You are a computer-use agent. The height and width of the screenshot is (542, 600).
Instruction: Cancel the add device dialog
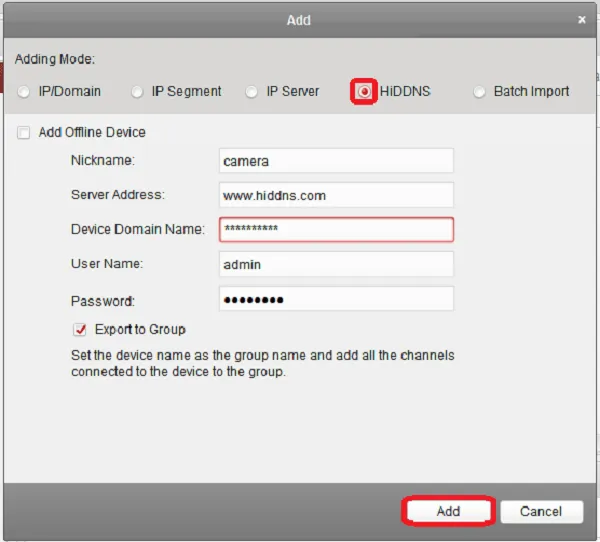tap(541, 511)
